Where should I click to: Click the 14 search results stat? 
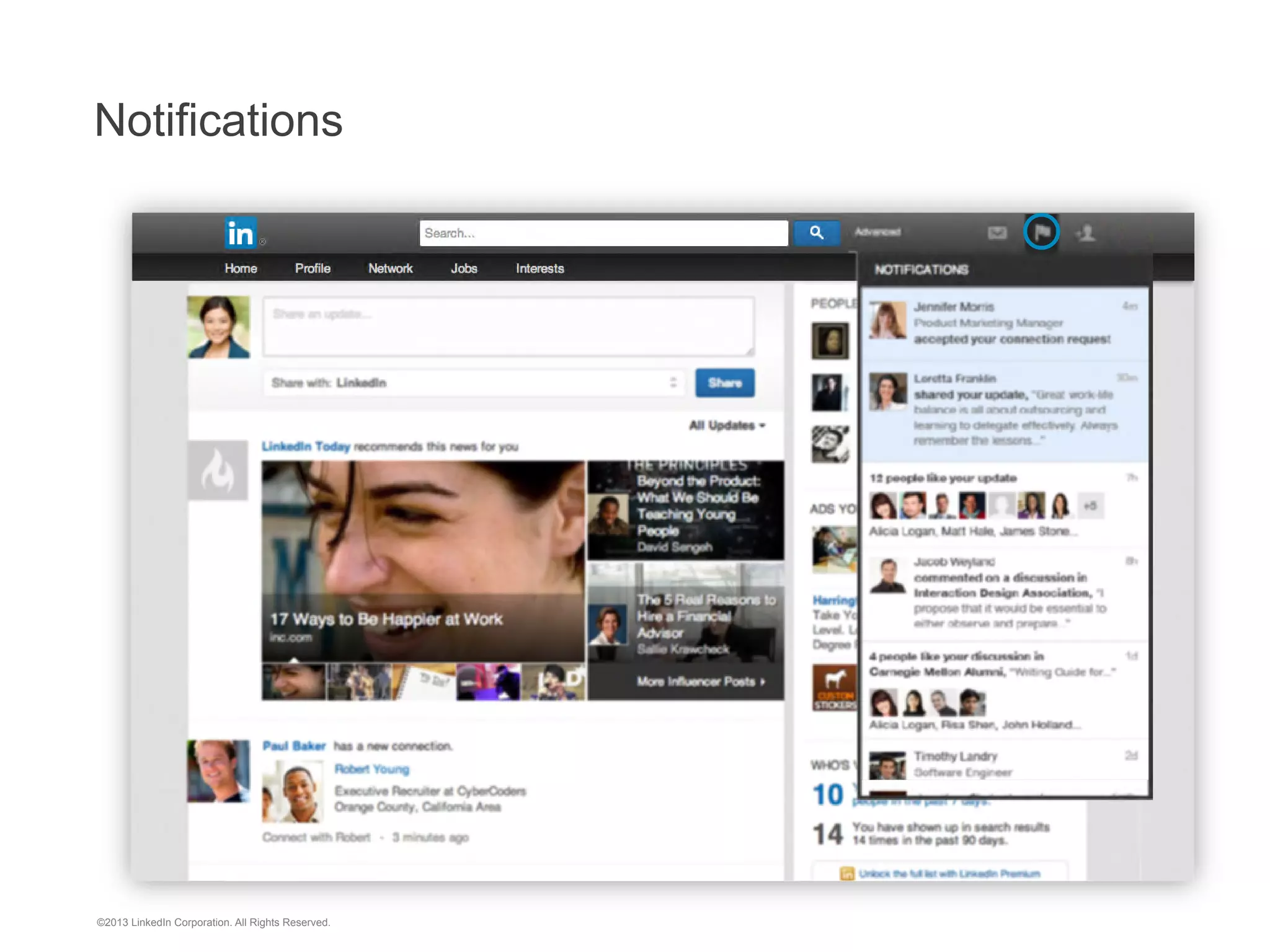pyautogui.click(x=827, y=834)
